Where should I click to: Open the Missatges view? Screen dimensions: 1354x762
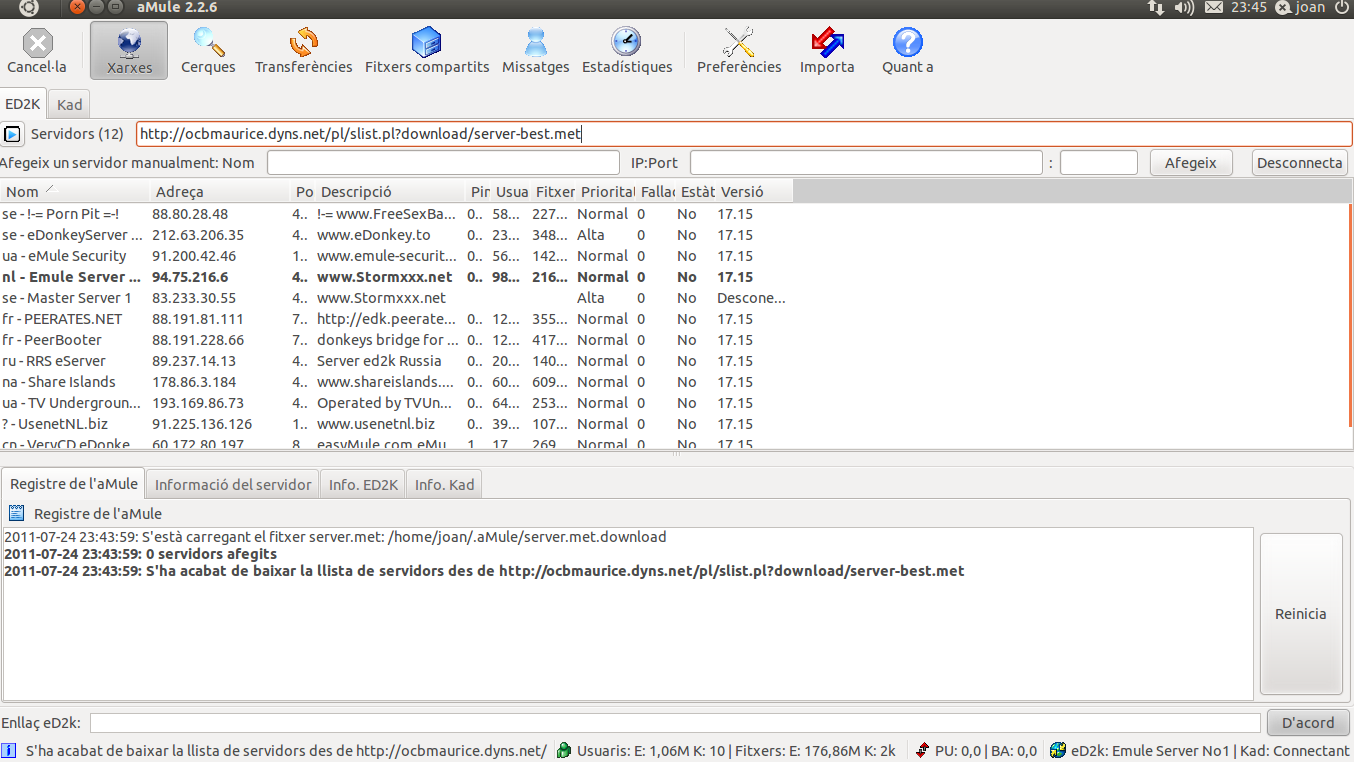536,51
